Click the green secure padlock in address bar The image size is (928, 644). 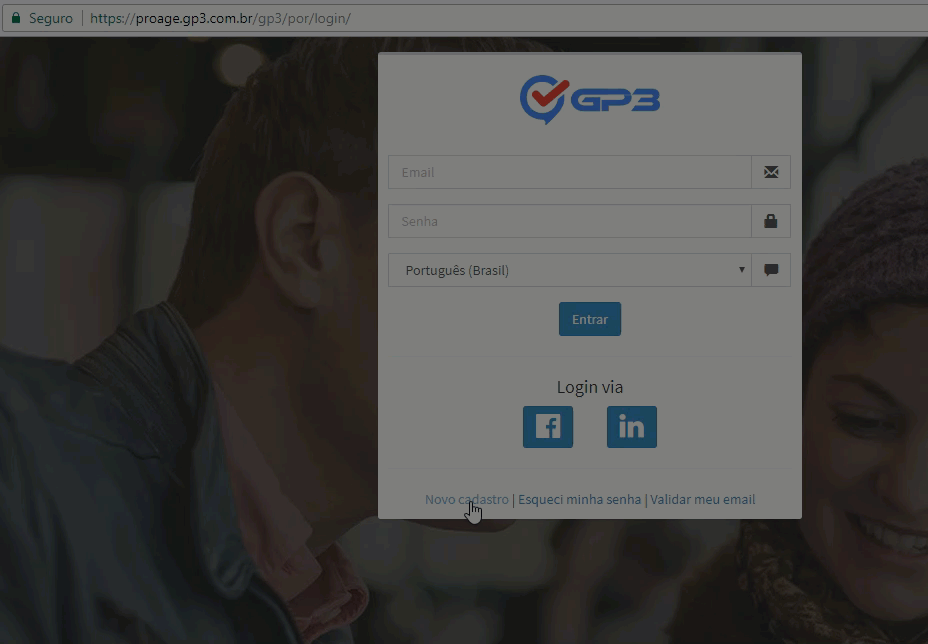(16, 18)
